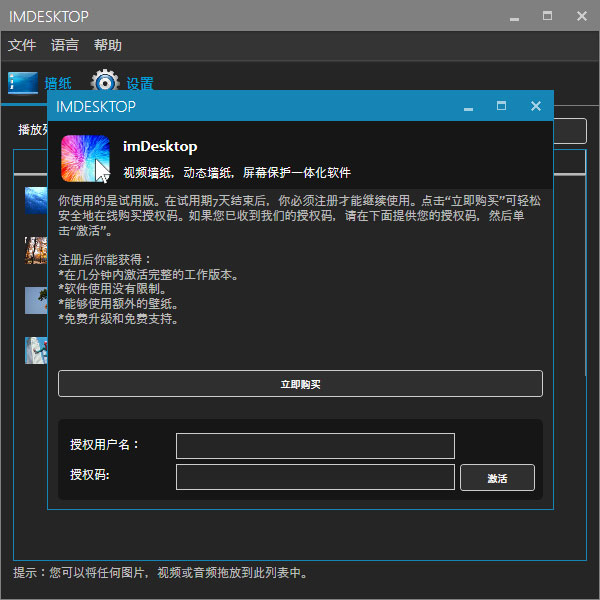Focus the 授权码 input field
This screenshot has width=600, height=600.
(315, 477)
